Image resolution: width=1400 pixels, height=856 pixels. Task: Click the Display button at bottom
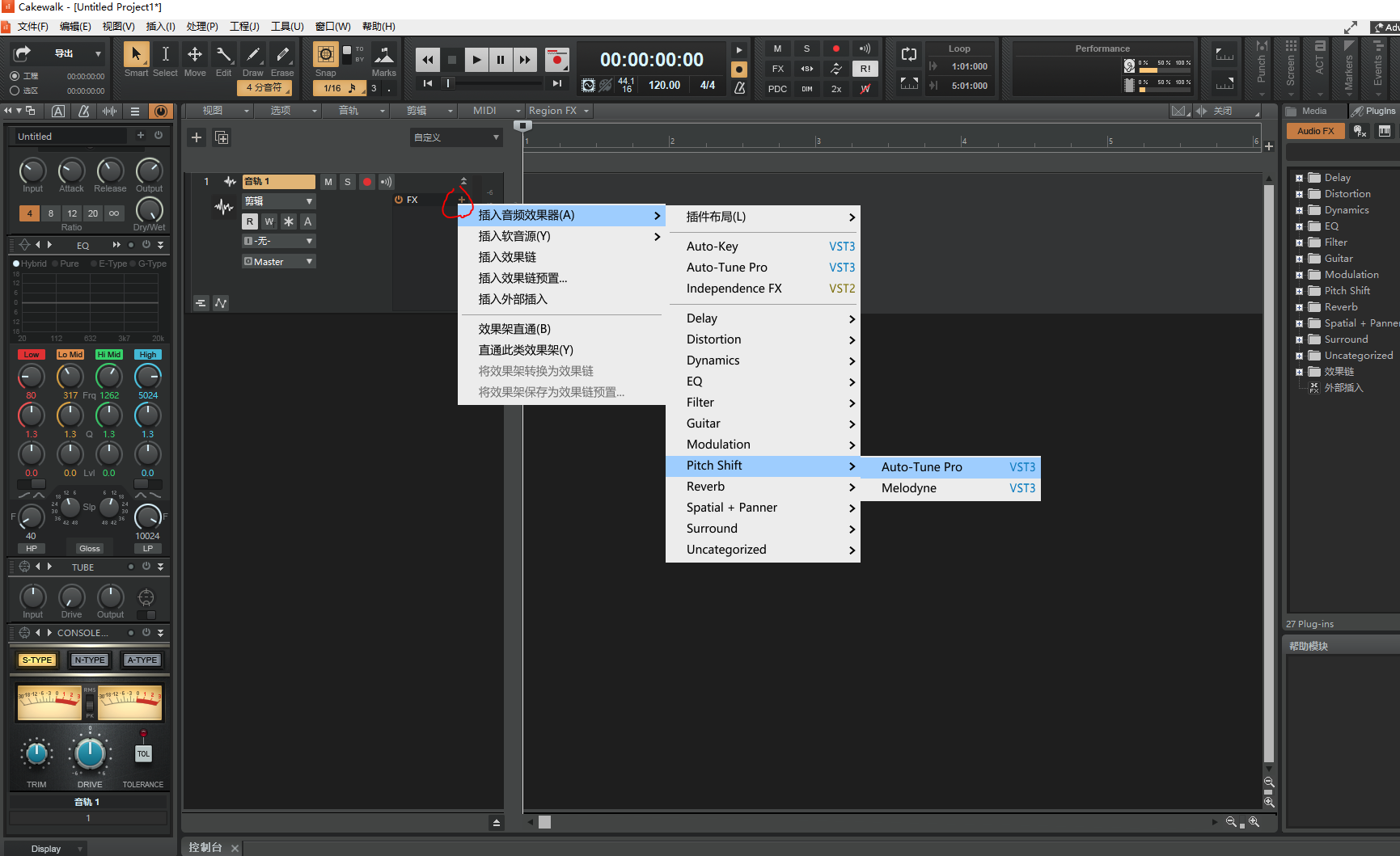(x=46, y=849)
